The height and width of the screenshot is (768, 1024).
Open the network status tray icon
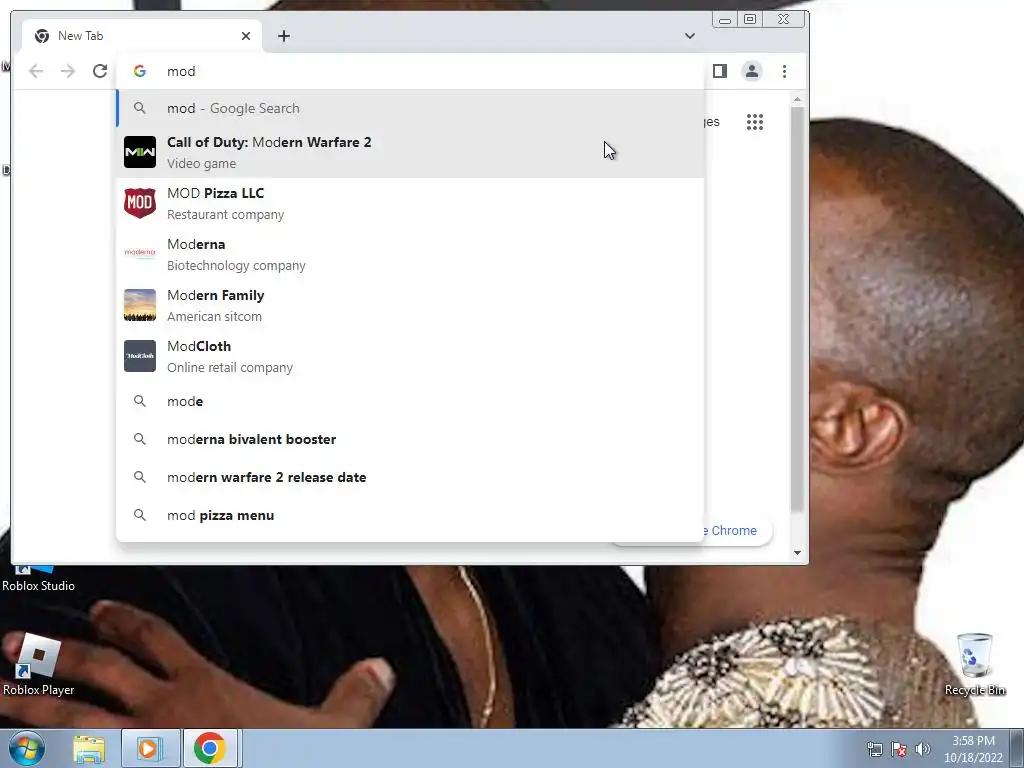click(874, 749)
